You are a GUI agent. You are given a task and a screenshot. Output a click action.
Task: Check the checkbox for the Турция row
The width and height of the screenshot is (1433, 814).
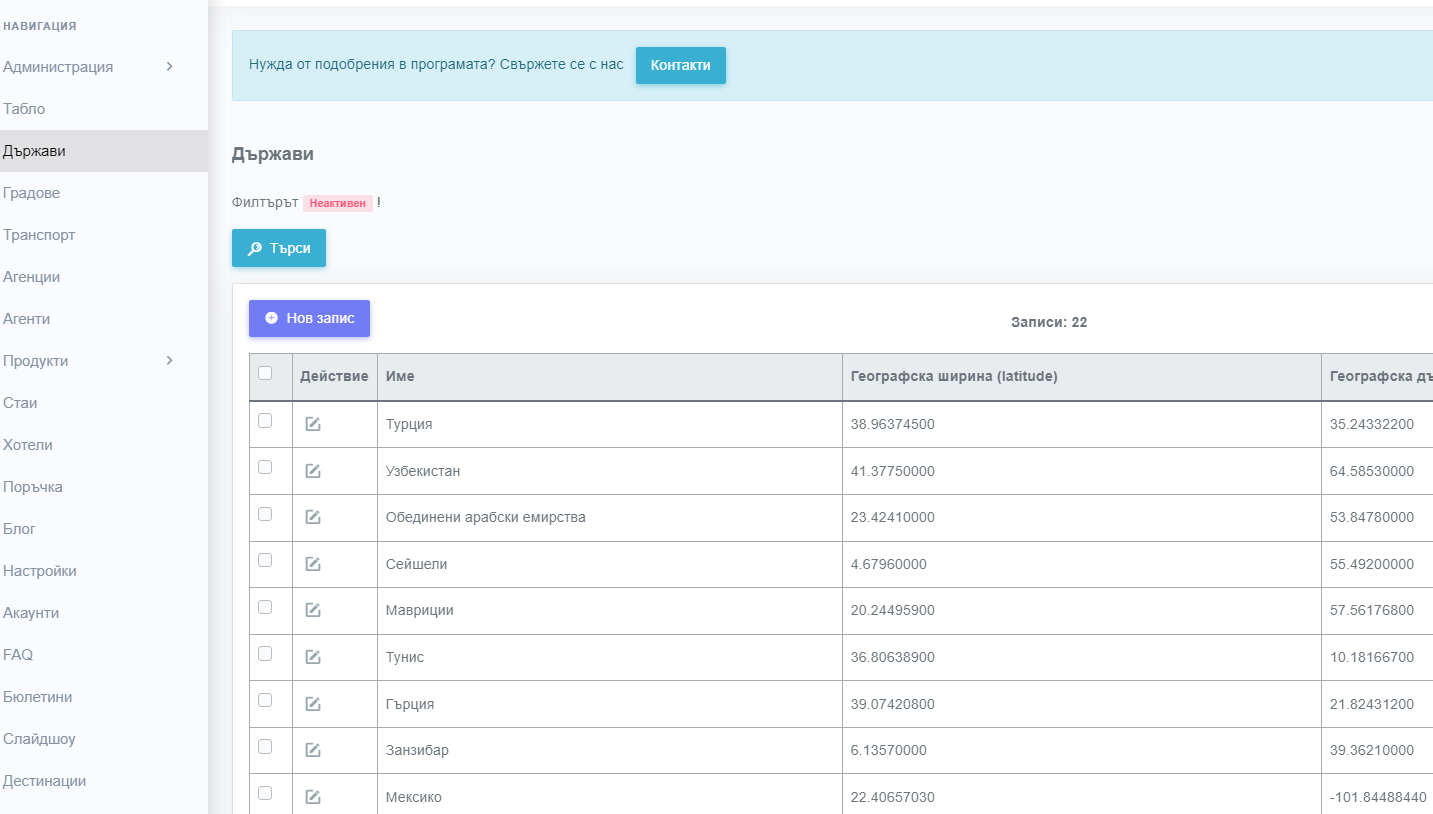point(265,421)
